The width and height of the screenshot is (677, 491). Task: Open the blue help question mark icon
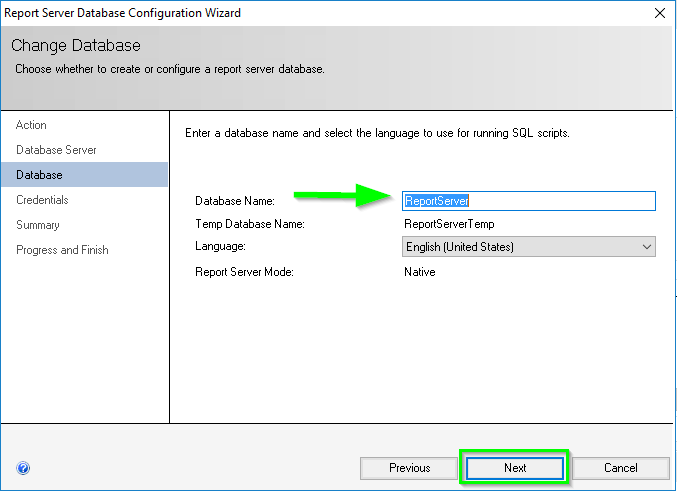click(x=23, y=468)
